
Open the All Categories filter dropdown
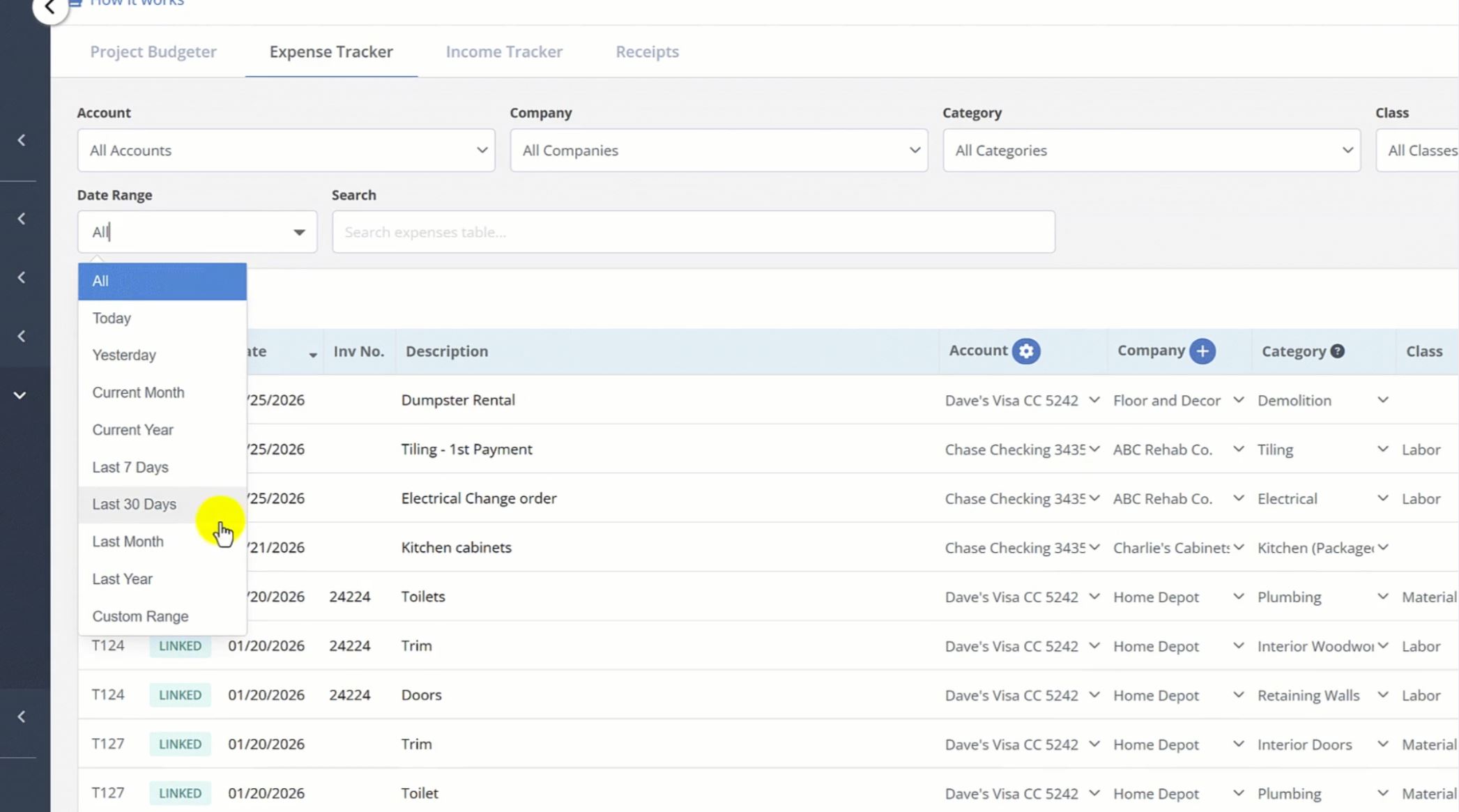tap(1151, 151)
